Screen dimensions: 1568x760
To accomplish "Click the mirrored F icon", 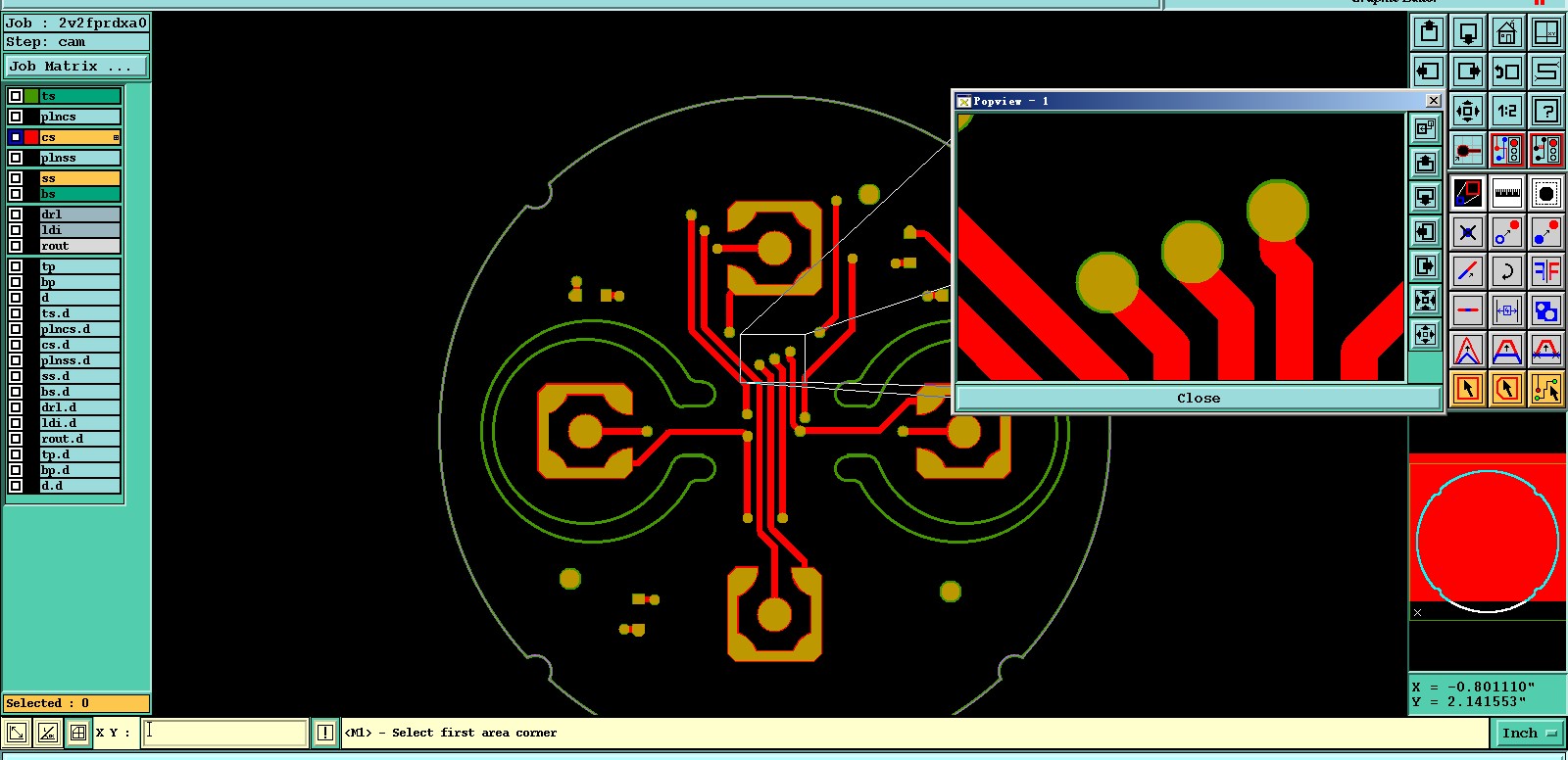I will point(1546,271).
